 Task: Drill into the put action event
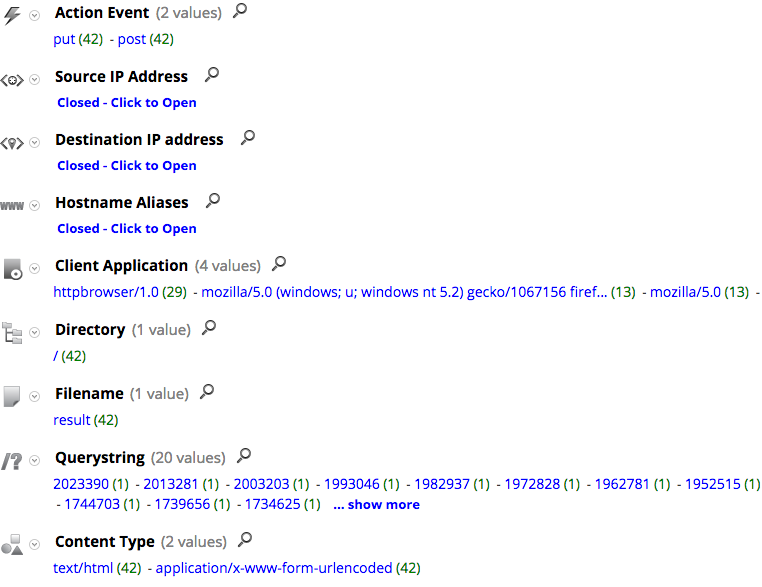coord(64,39)
